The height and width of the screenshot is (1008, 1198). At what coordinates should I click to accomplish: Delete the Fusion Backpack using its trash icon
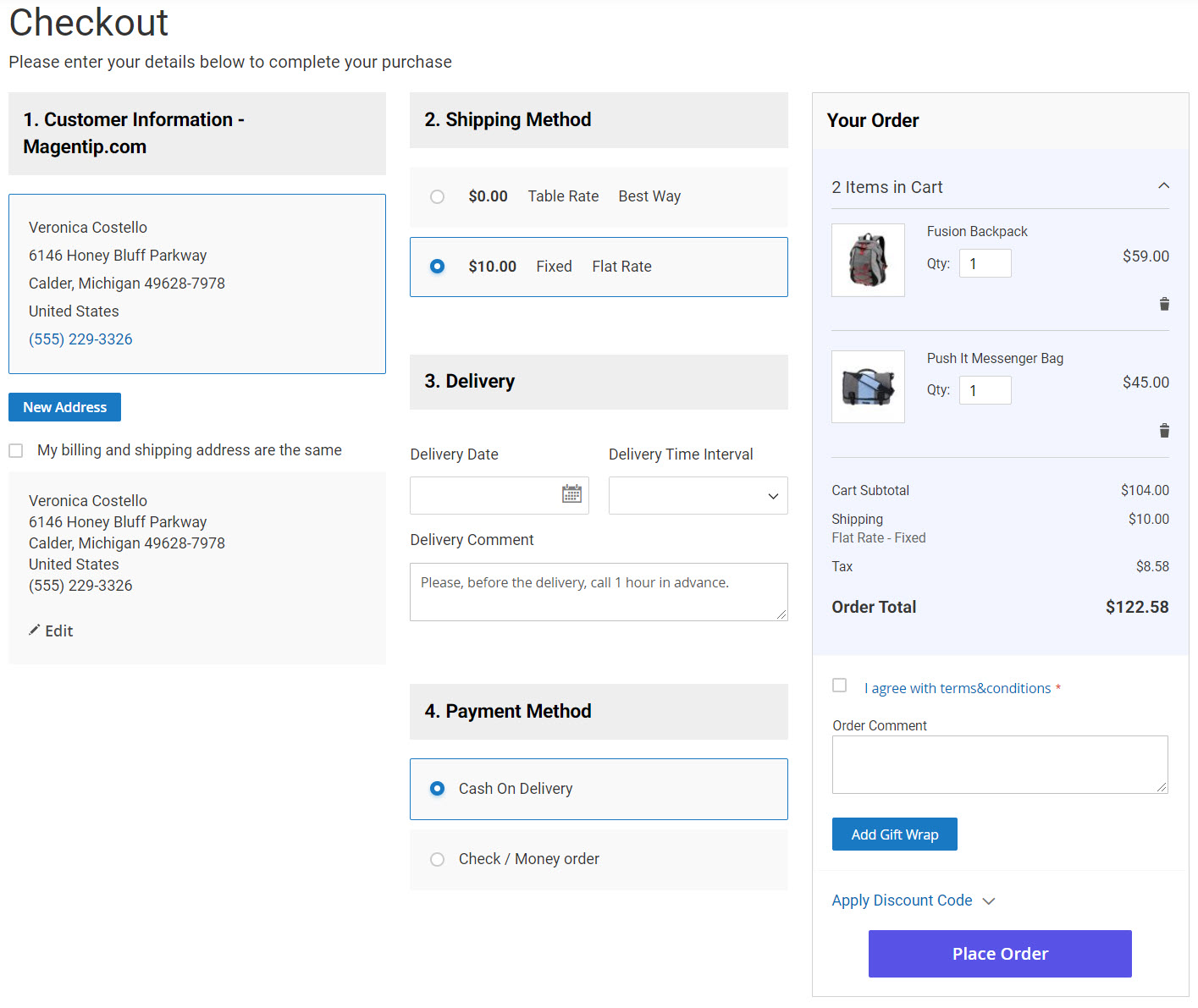coord(1164,303)
